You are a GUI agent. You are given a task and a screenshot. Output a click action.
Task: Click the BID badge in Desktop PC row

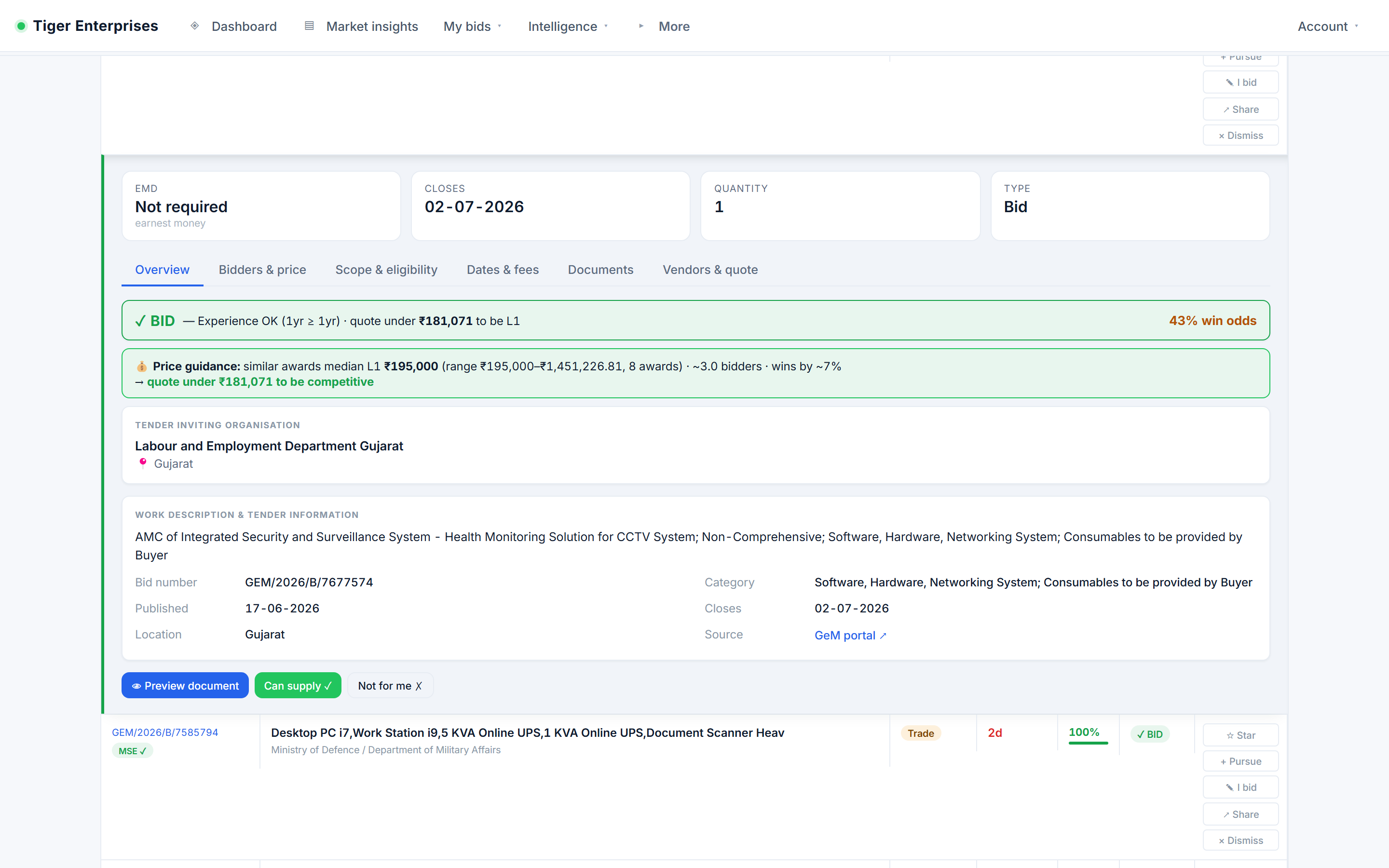pos(1150,734)
